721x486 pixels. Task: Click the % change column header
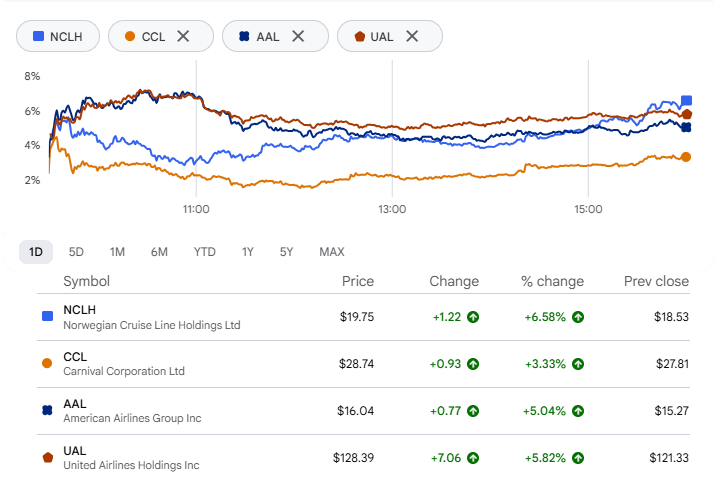[x=552, y=281]
